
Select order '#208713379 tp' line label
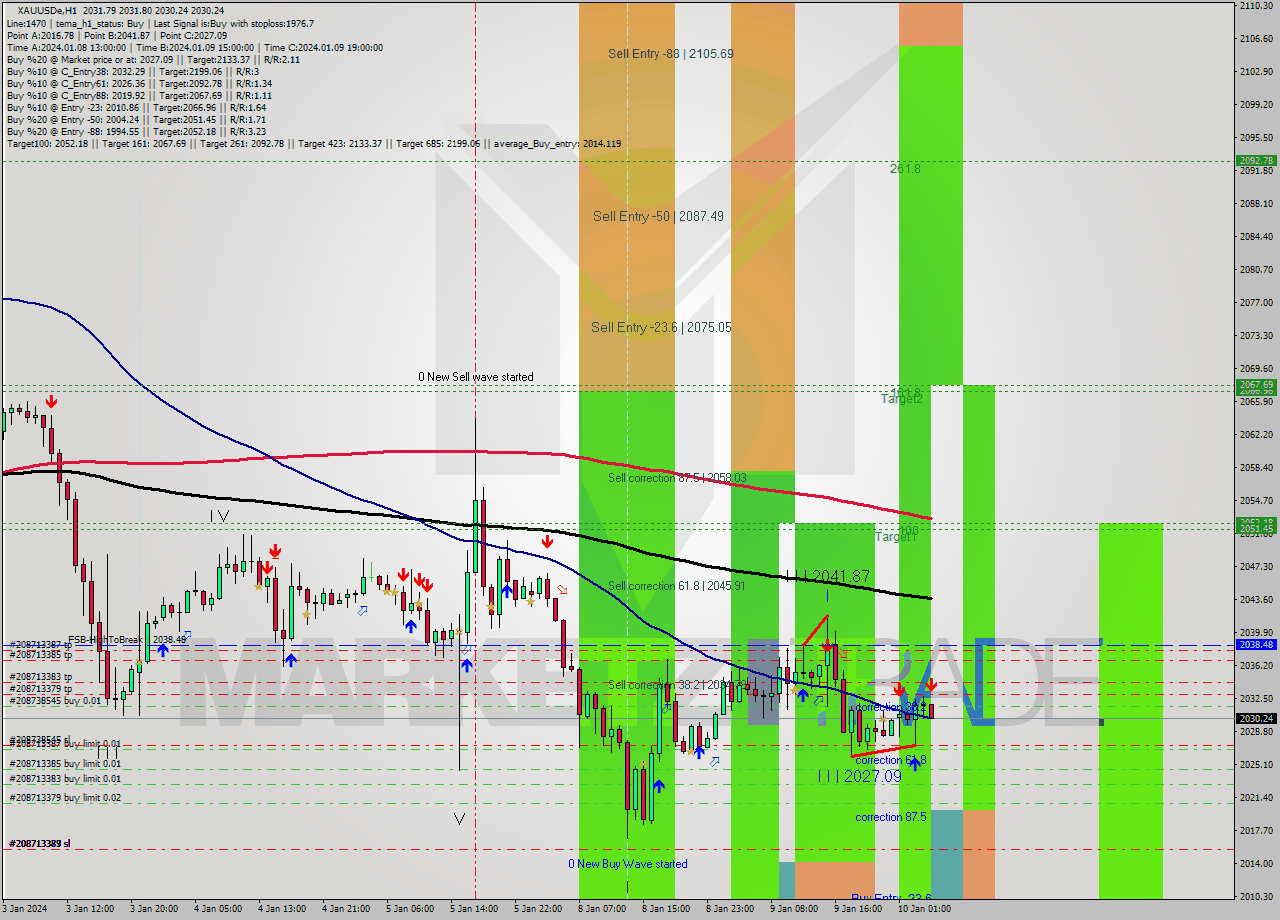(40, 689)
